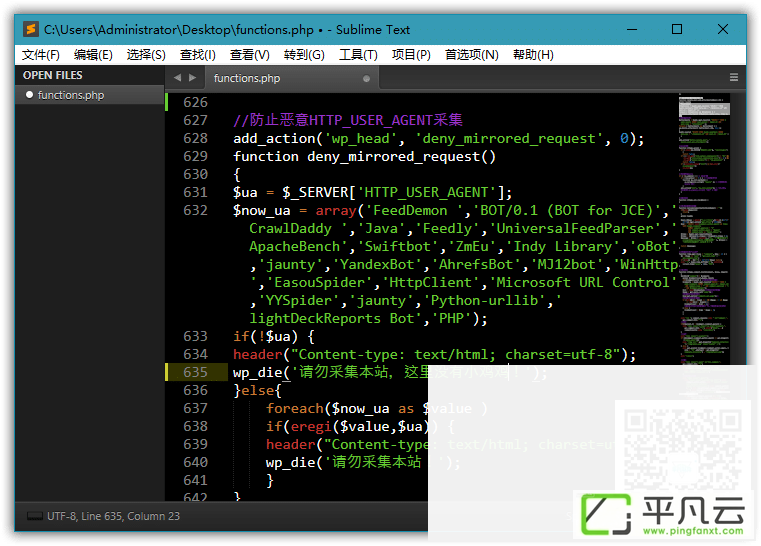
Task: Click 'deny_mirrored_request' string on line 628
Action: (509, 139)
